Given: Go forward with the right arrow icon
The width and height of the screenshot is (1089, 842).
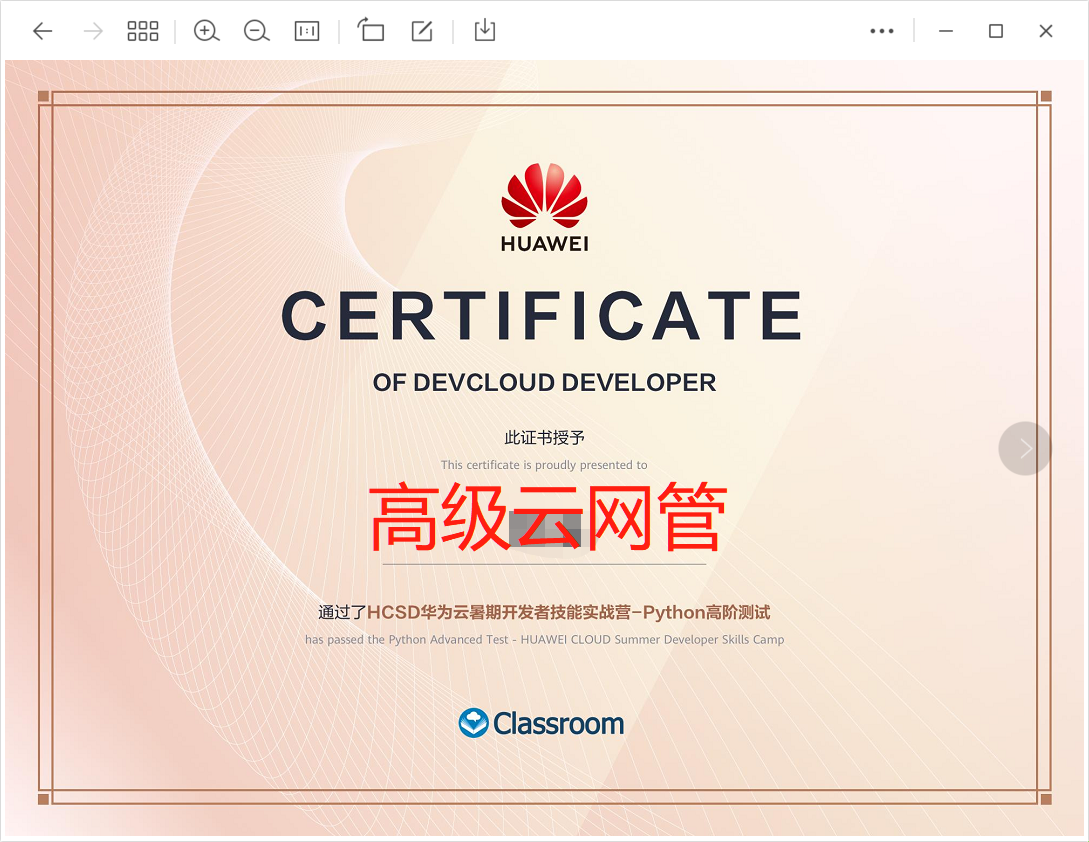Looking at the screenshot, I should click(93, 31).
